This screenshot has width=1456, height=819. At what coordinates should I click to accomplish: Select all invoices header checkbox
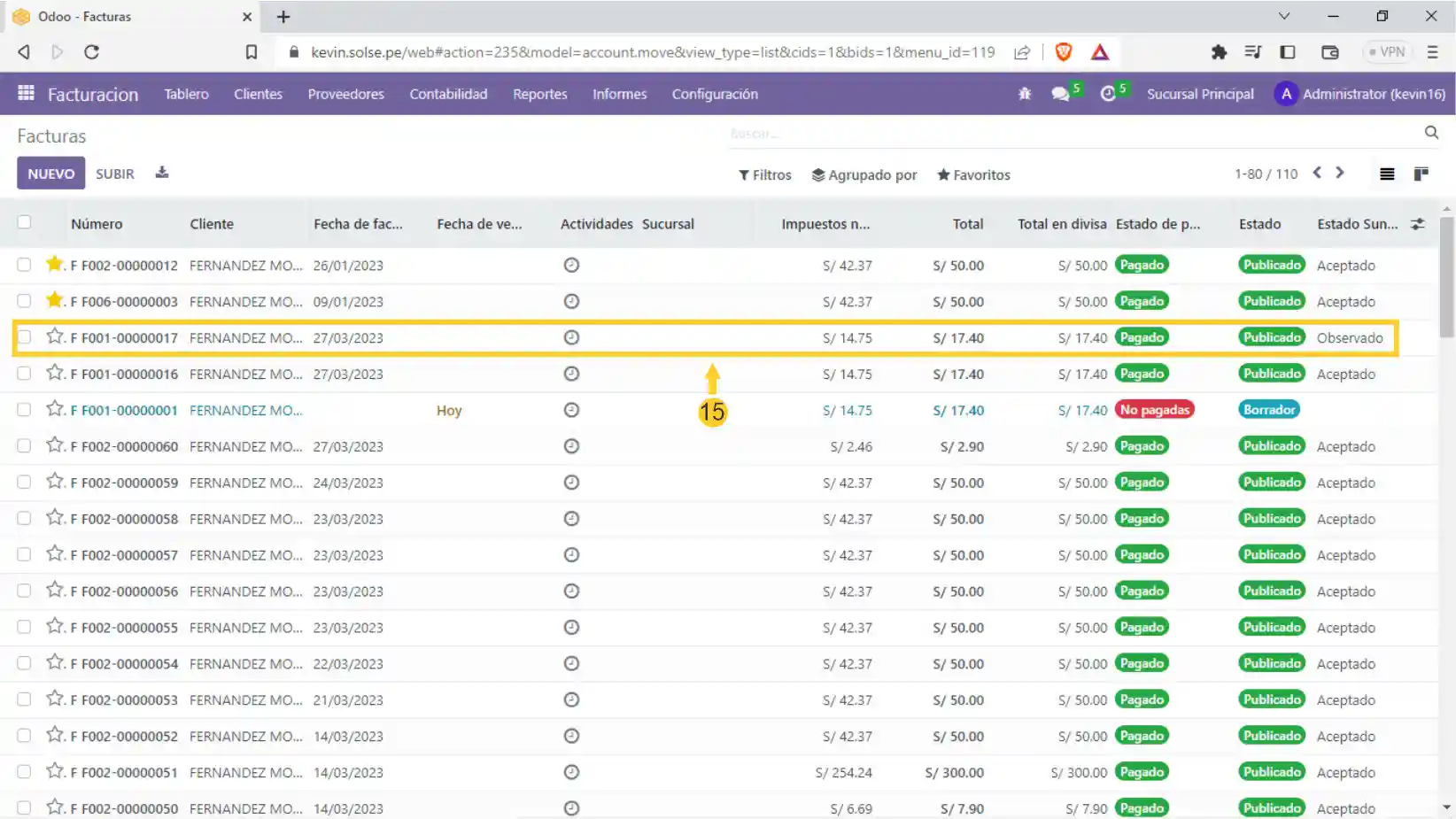pos(24,222)
